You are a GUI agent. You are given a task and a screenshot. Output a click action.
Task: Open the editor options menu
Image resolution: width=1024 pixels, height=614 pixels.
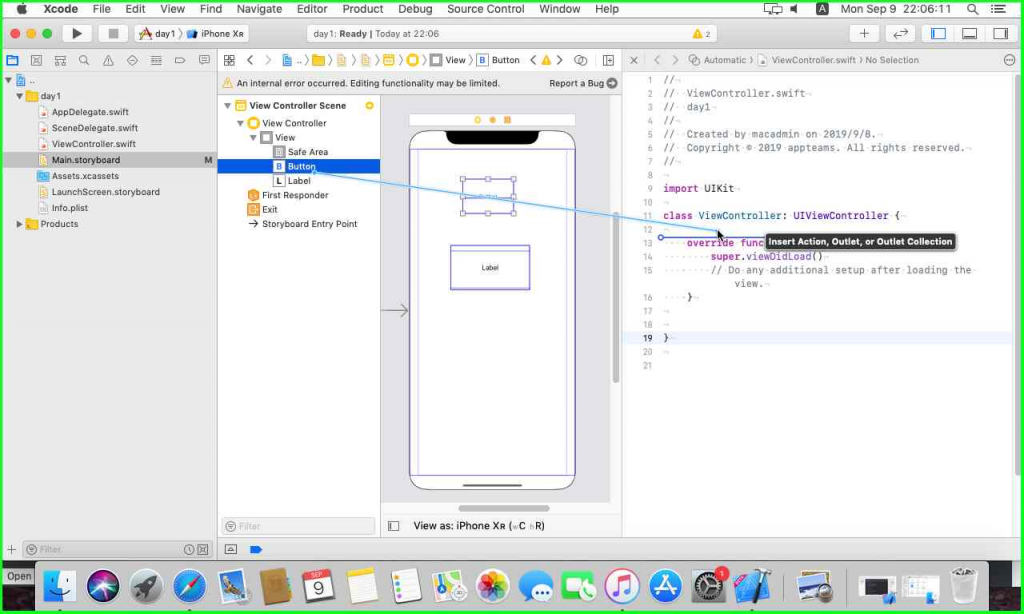(581, 60)
